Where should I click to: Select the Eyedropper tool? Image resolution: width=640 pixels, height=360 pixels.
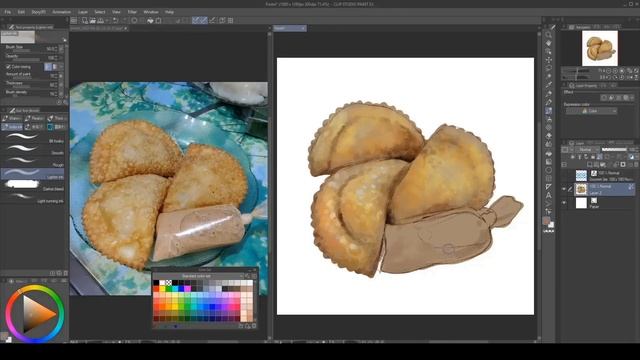click(549, 85)
